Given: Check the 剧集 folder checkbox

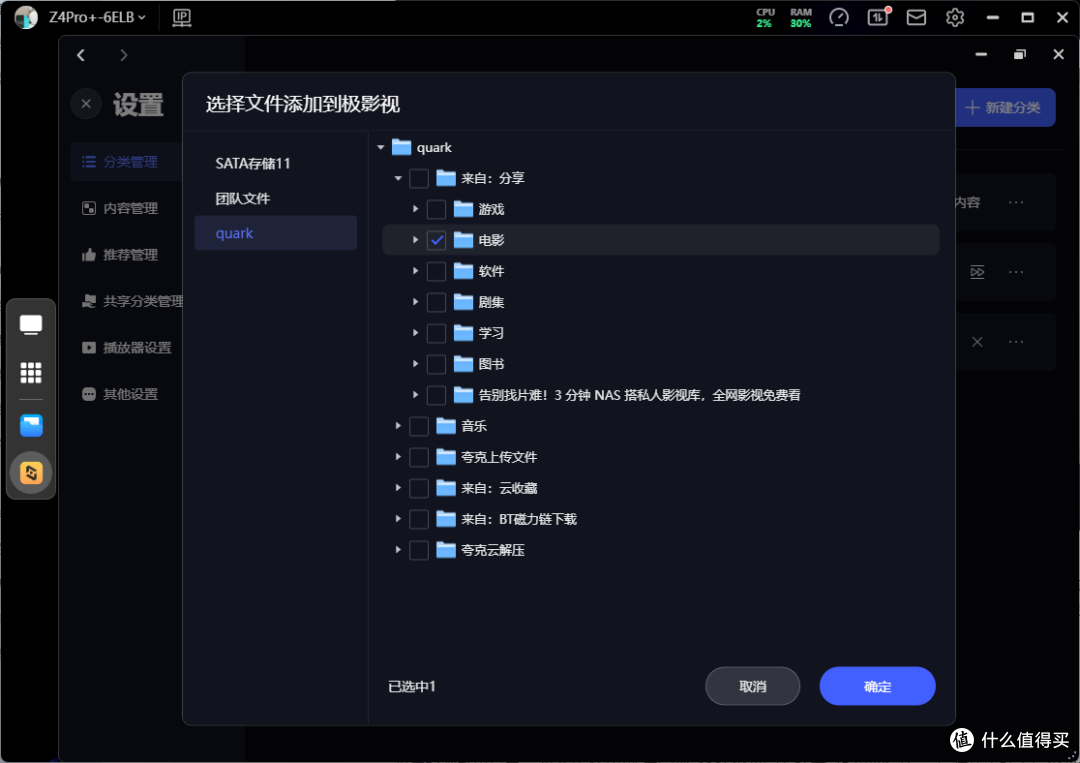Looking at the screenshot, I should click(x=436, y=302).
